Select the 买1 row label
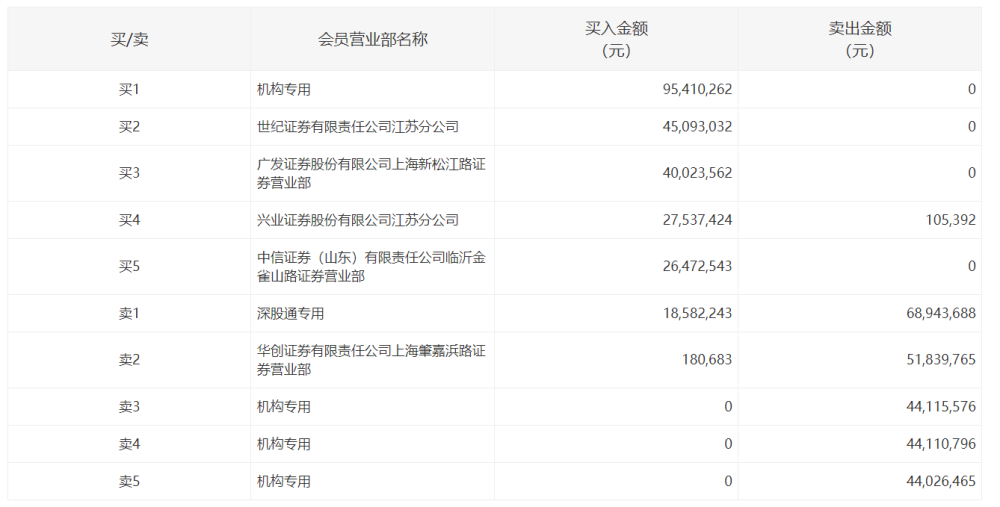The width and height of the screenshot is (1000, 507). pos(129,89)
